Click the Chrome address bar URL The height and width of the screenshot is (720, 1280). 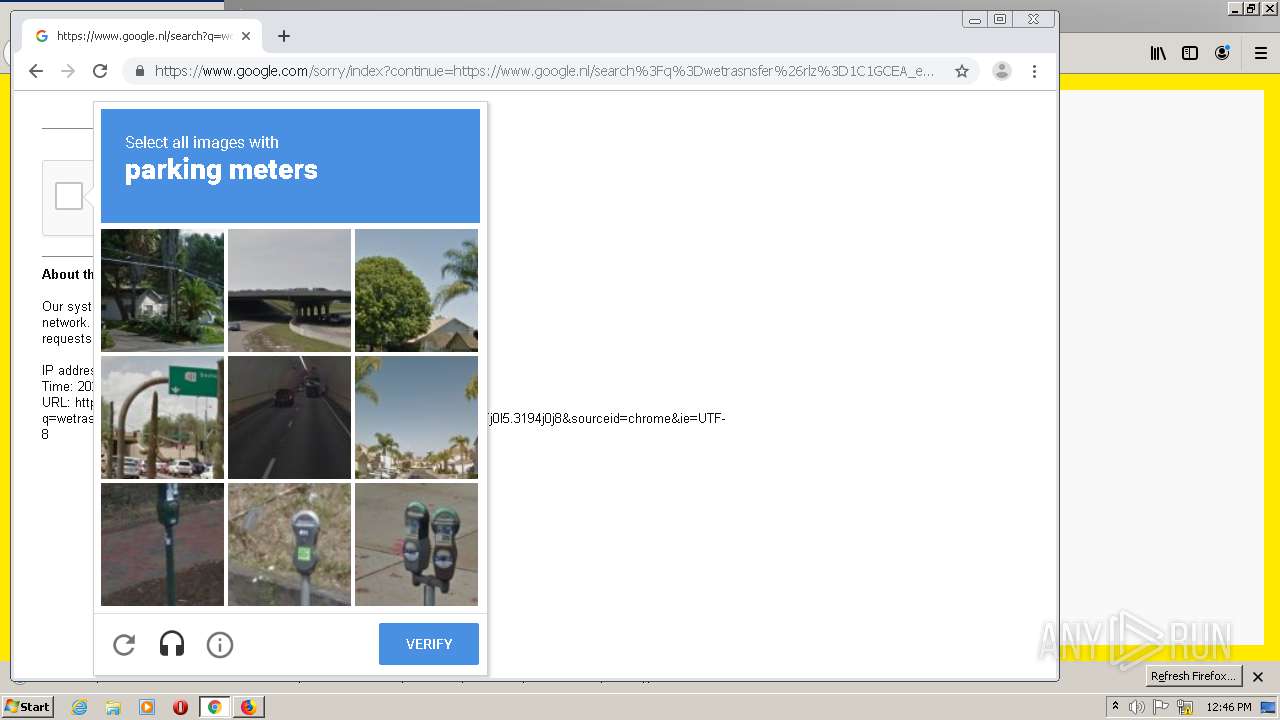544,71
